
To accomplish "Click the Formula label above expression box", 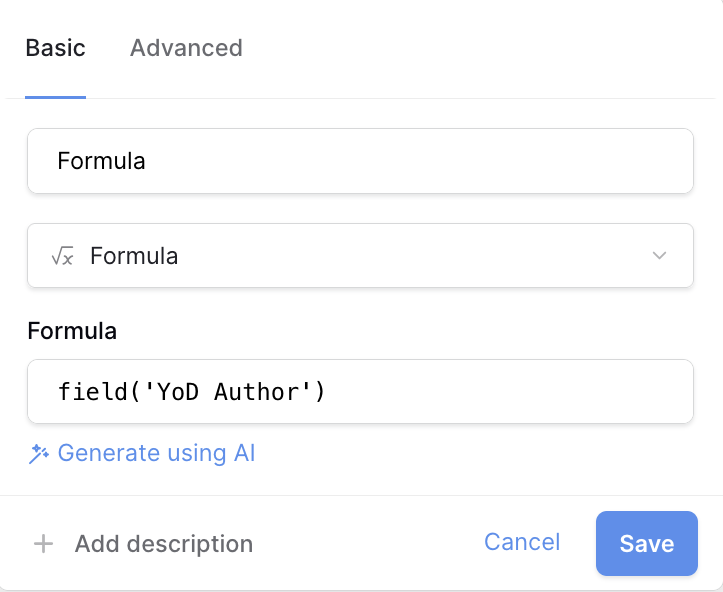I will [72, 331].
